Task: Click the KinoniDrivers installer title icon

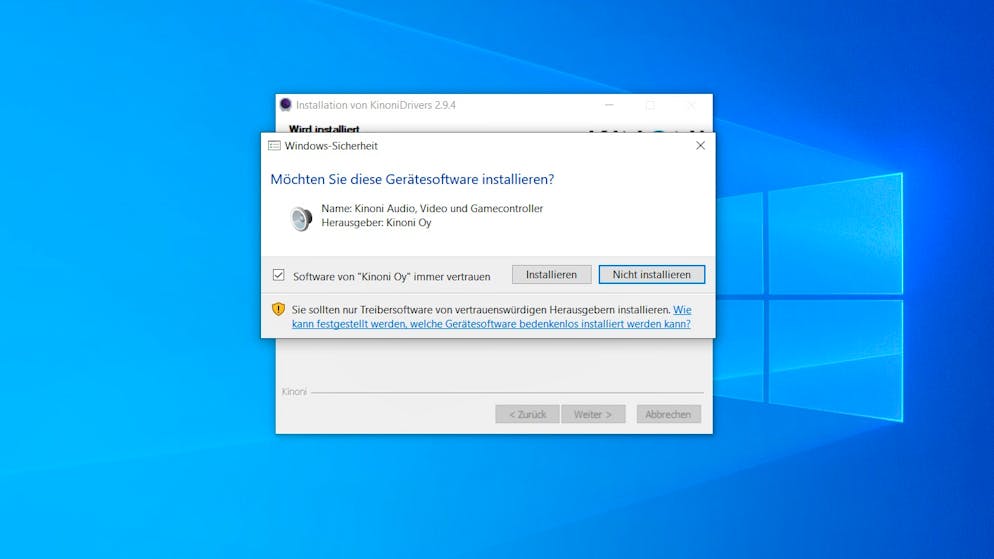Action: click(285, 105)
